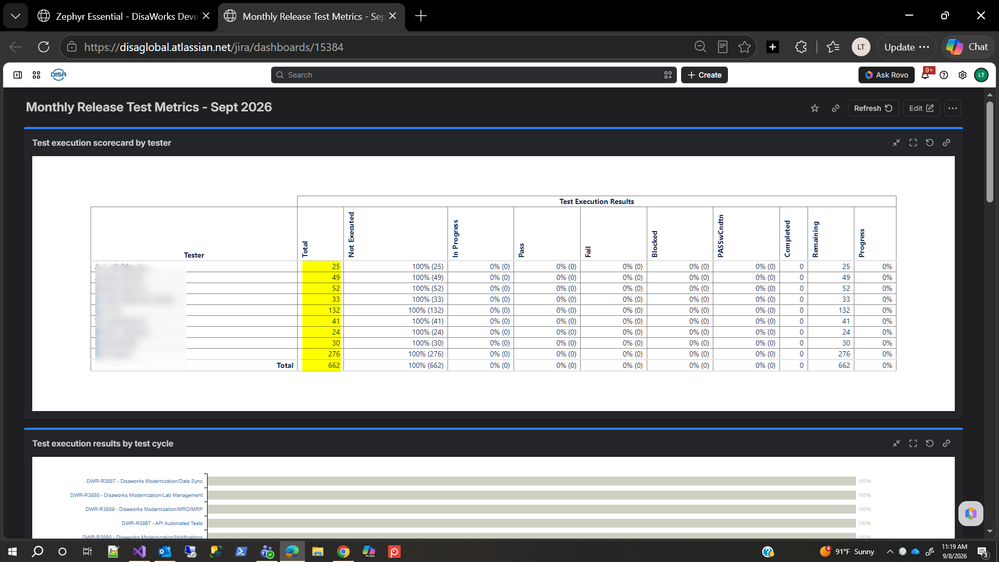
Task: Click the Refresh dashboard button
Action: click(873, 108)
